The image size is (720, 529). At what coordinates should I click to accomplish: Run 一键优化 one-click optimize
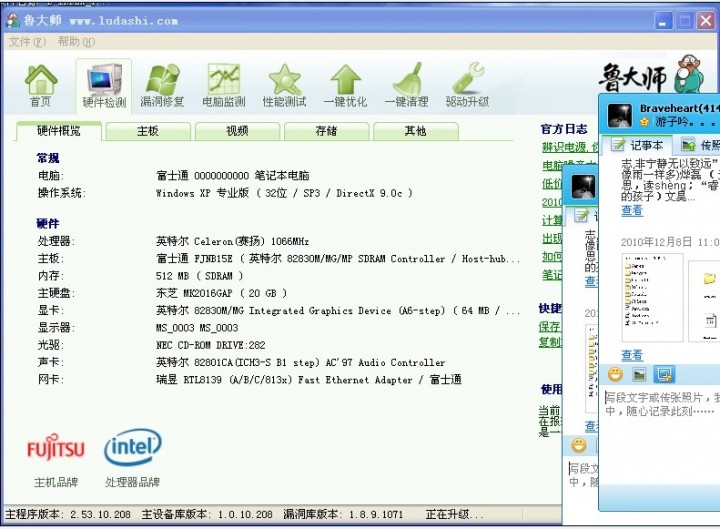(346, 84)
